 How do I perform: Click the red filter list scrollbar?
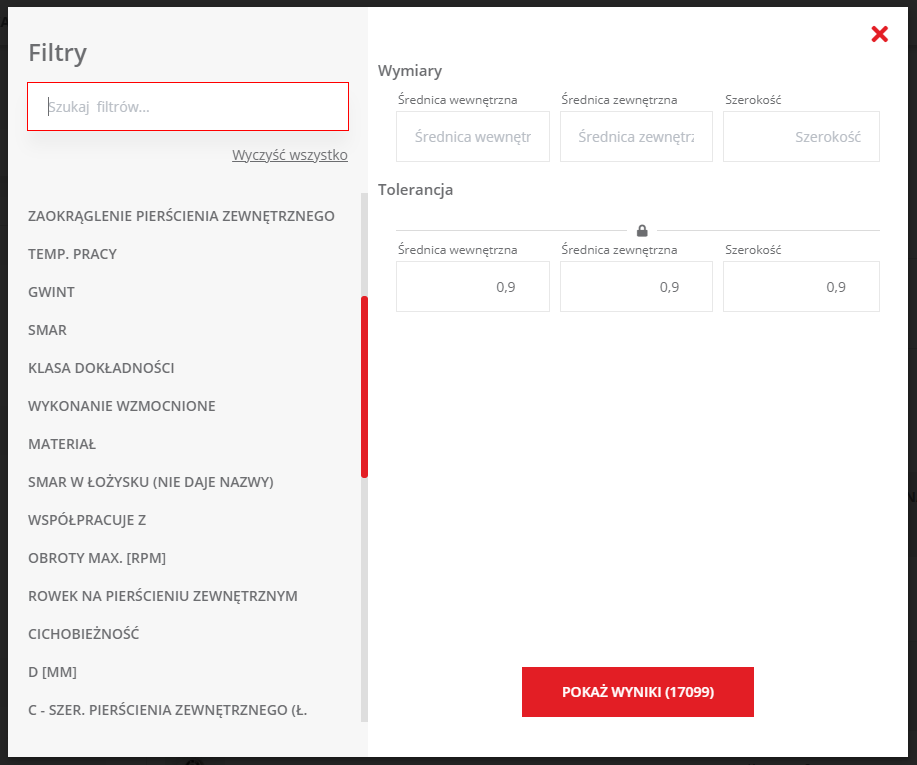pos(365,386)
